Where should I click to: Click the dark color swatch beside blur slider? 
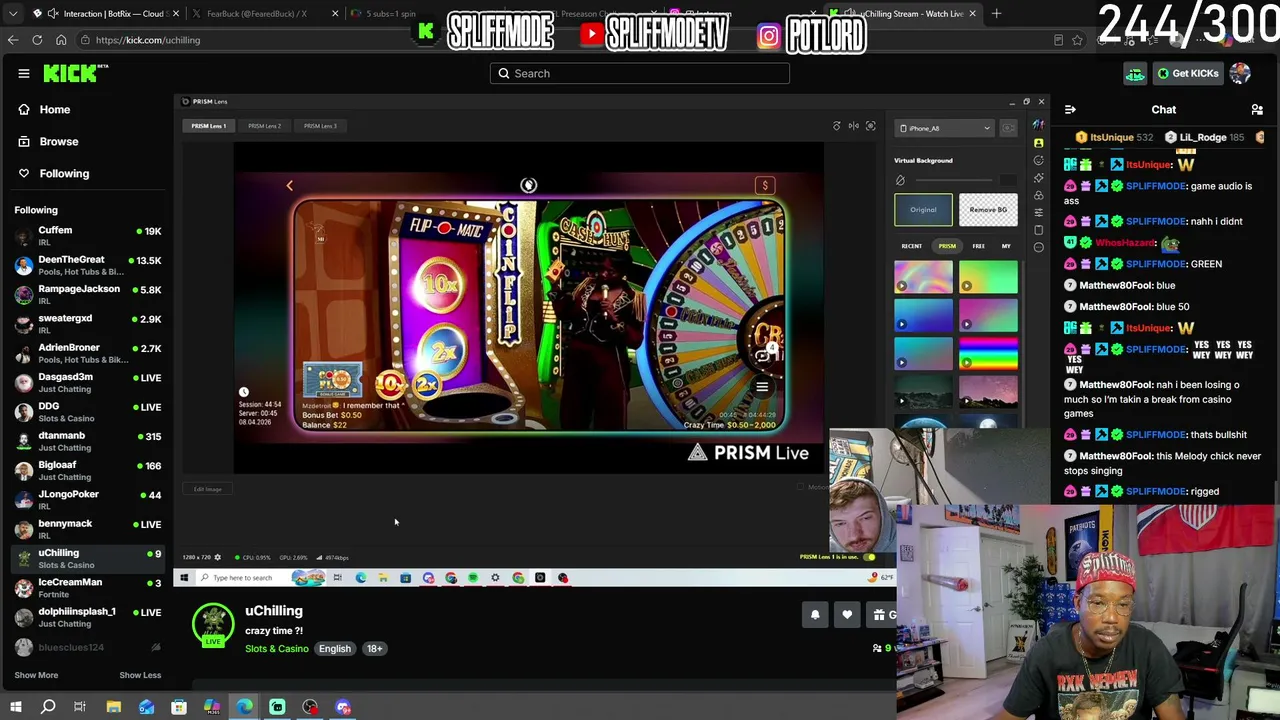1008,181
